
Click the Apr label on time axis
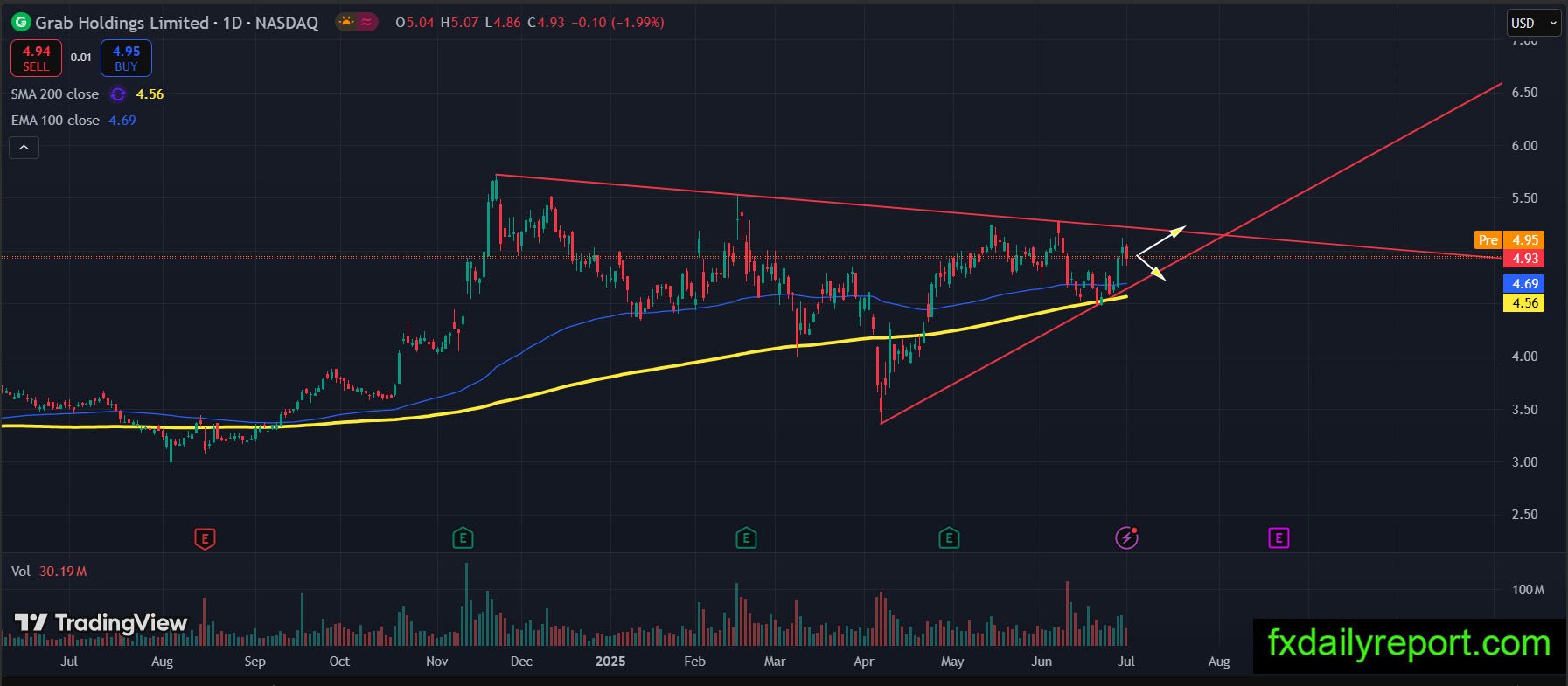[863, 662]
